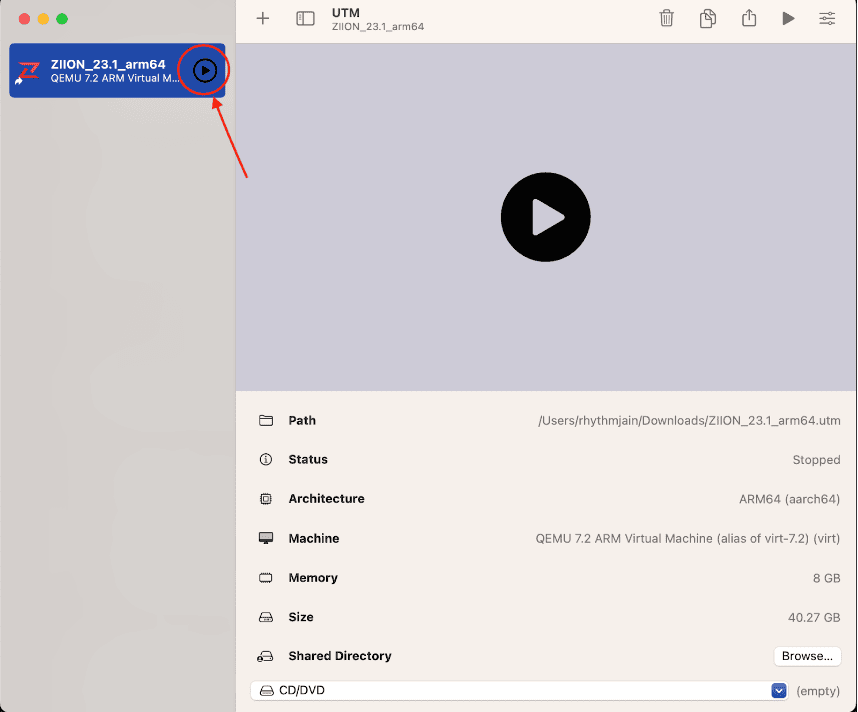Click the QEMU 7.2 ARM Virtual Machine value
Viewport: 858px width, 712px height.
tap(688, 539)
